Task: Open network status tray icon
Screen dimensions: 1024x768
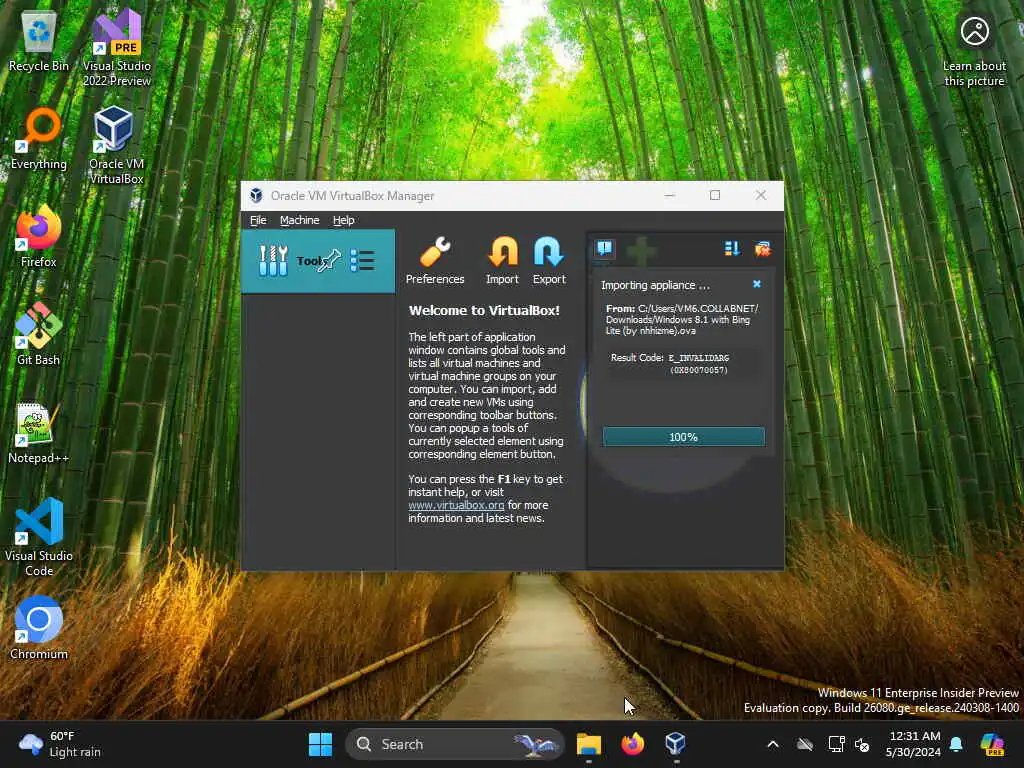Action: pyautogui.click(x=835, y=744)
